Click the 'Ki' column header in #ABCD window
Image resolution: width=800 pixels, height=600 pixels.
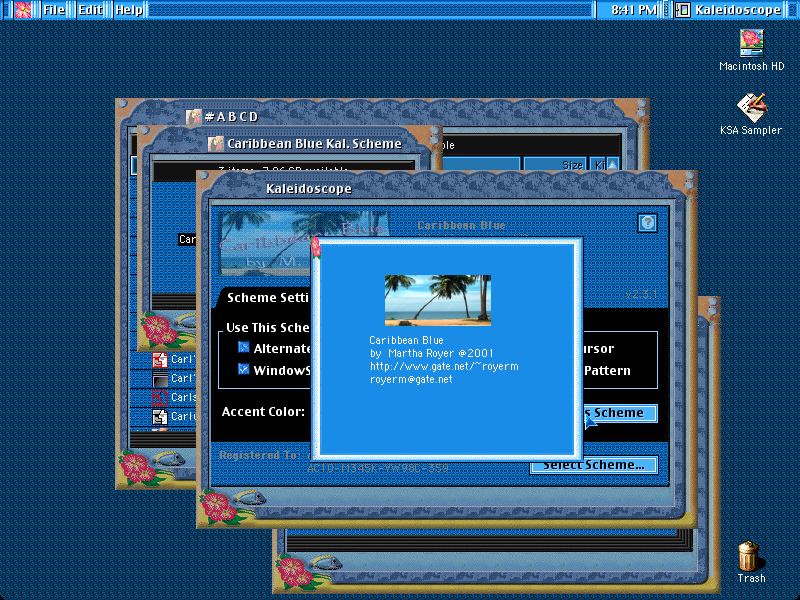[597, 164]
